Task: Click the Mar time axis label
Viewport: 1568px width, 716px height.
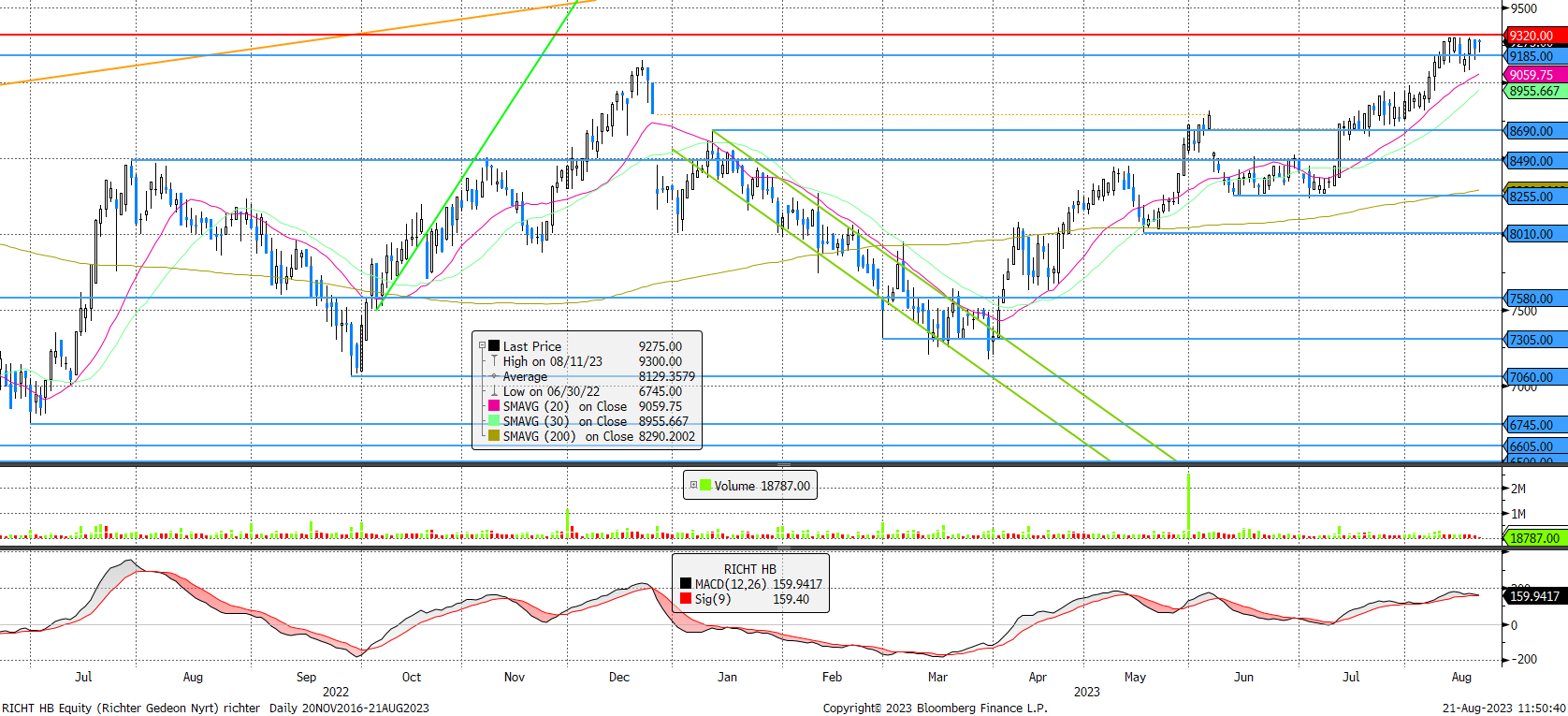Action: (x=937, y=676)
